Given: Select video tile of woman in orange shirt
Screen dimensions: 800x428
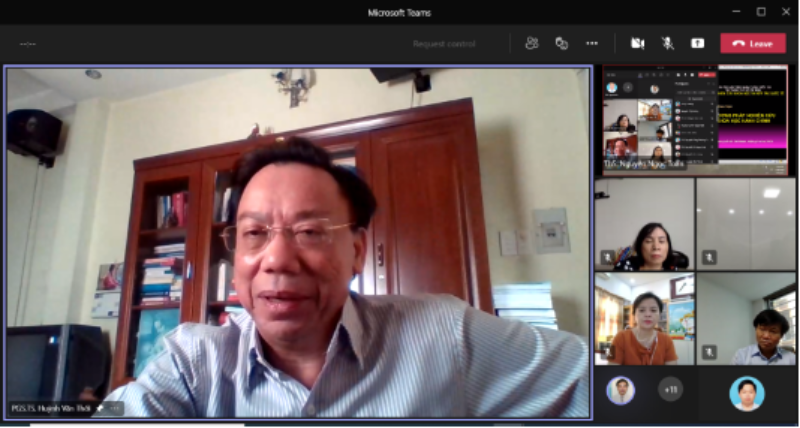Looking at the screenshot, I should click(x=644, y=320).
